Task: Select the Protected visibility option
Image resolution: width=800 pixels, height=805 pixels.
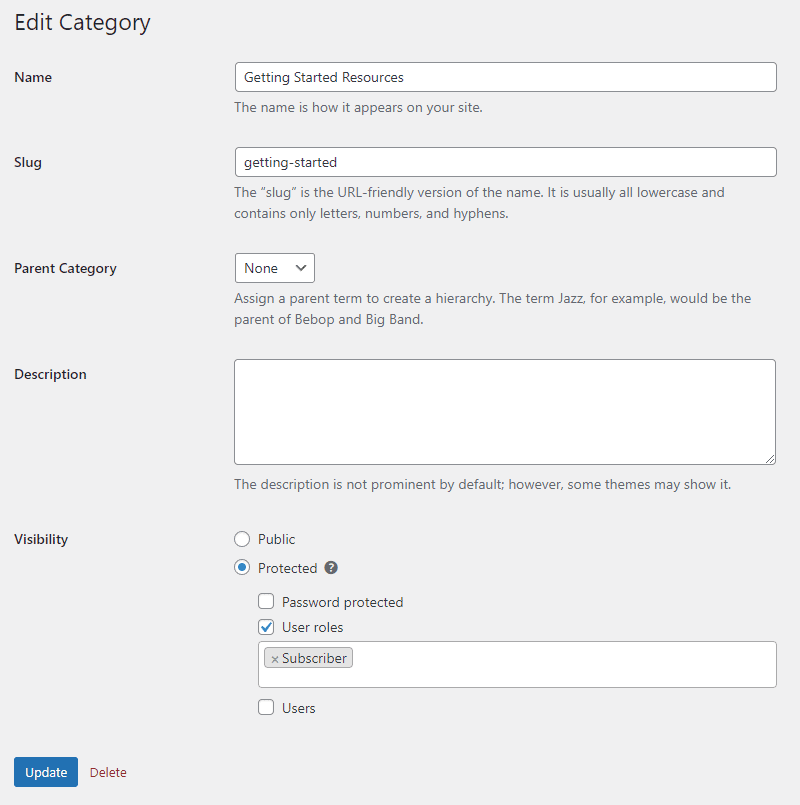Action: pos(241,568)
